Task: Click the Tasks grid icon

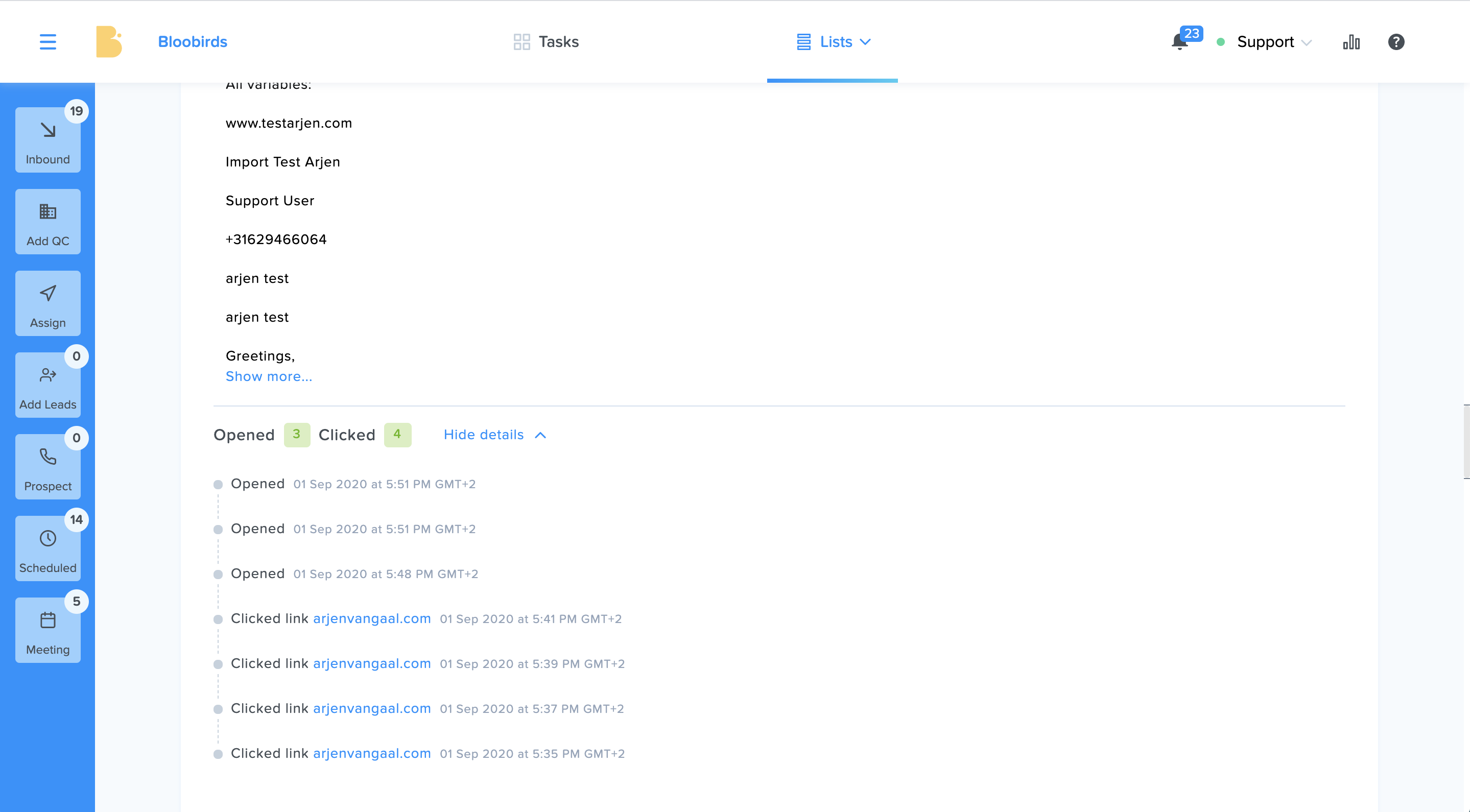Action: pyautogui.click(x=521, y=42)
